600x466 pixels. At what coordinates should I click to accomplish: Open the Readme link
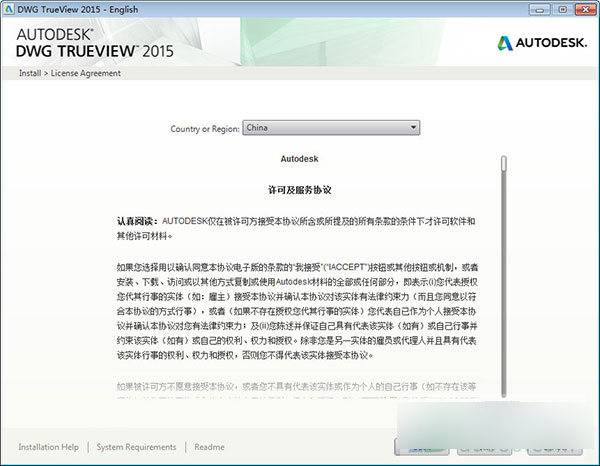(x=209, y=446)
